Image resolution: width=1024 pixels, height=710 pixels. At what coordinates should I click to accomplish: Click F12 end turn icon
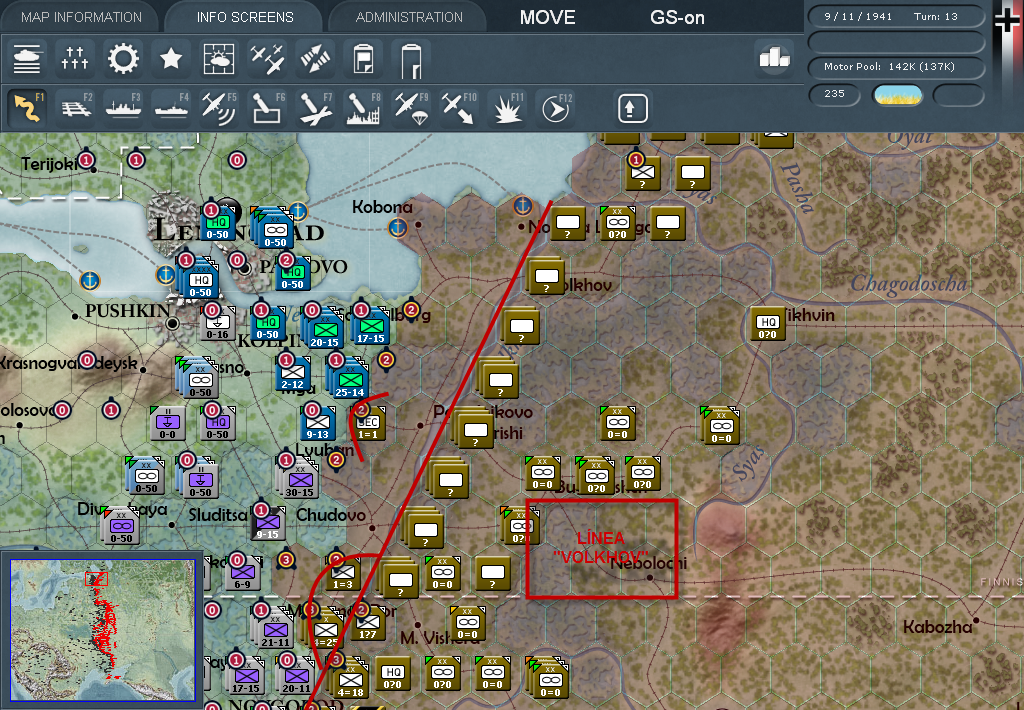coord(556,108)
